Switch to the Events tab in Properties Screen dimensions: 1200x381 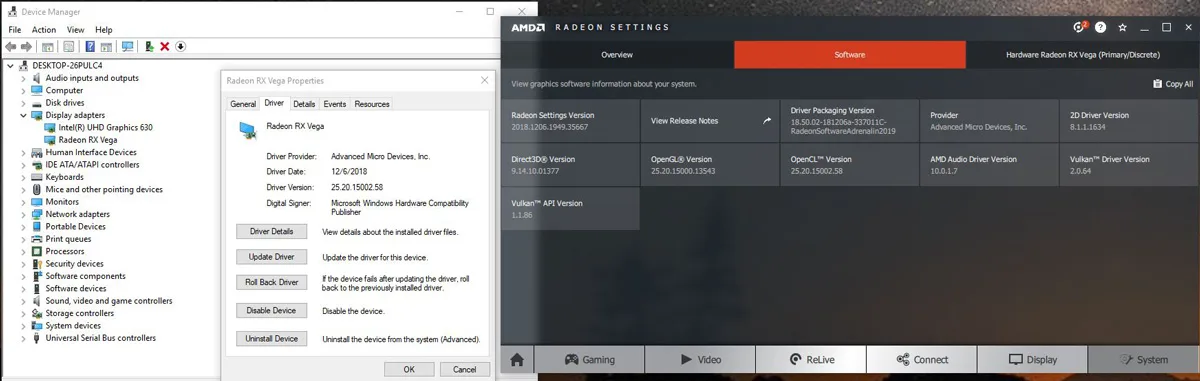[x=335, y=104]
